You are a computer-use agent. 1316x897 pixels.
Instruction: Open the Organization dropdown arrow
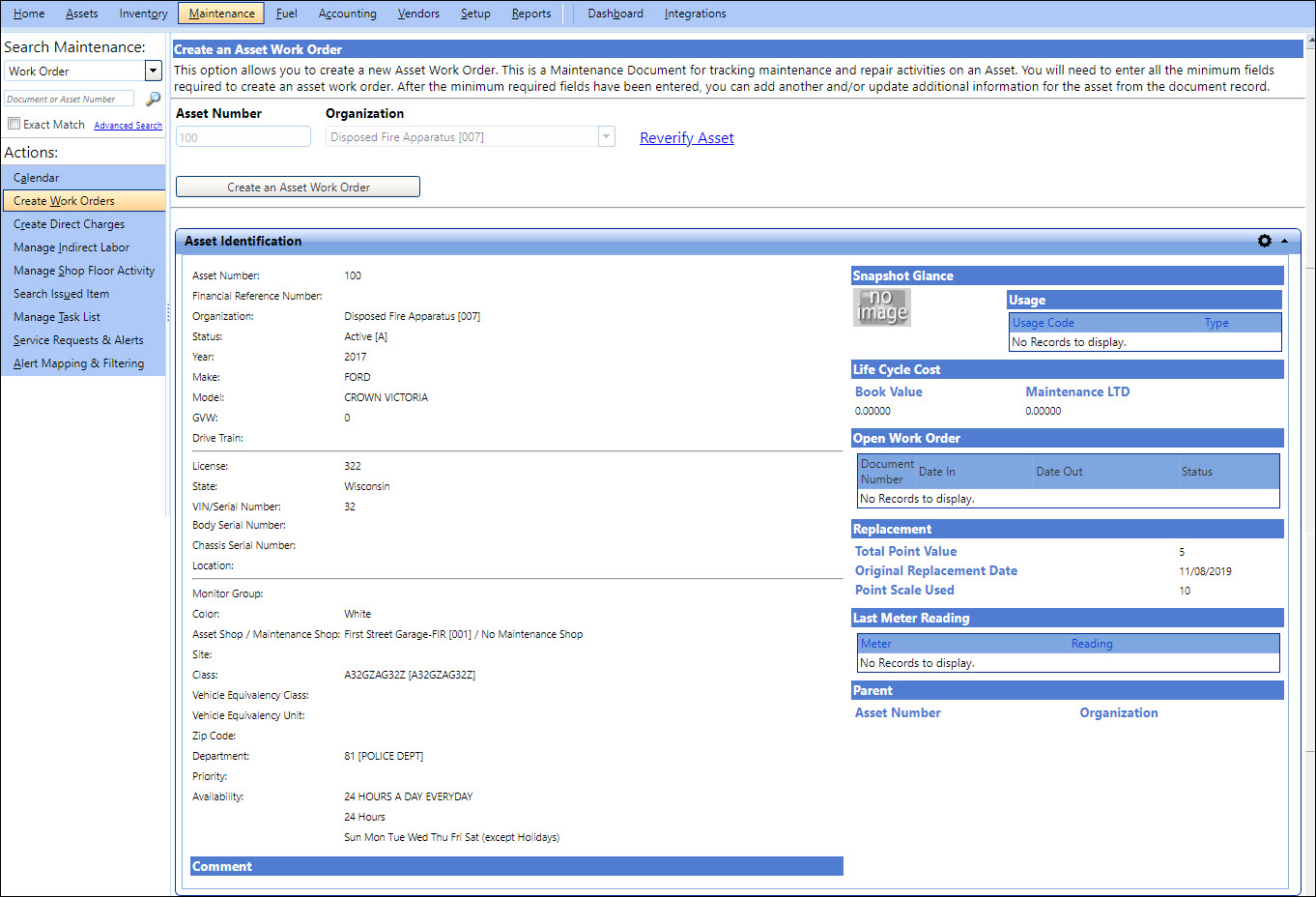(607, 137)
